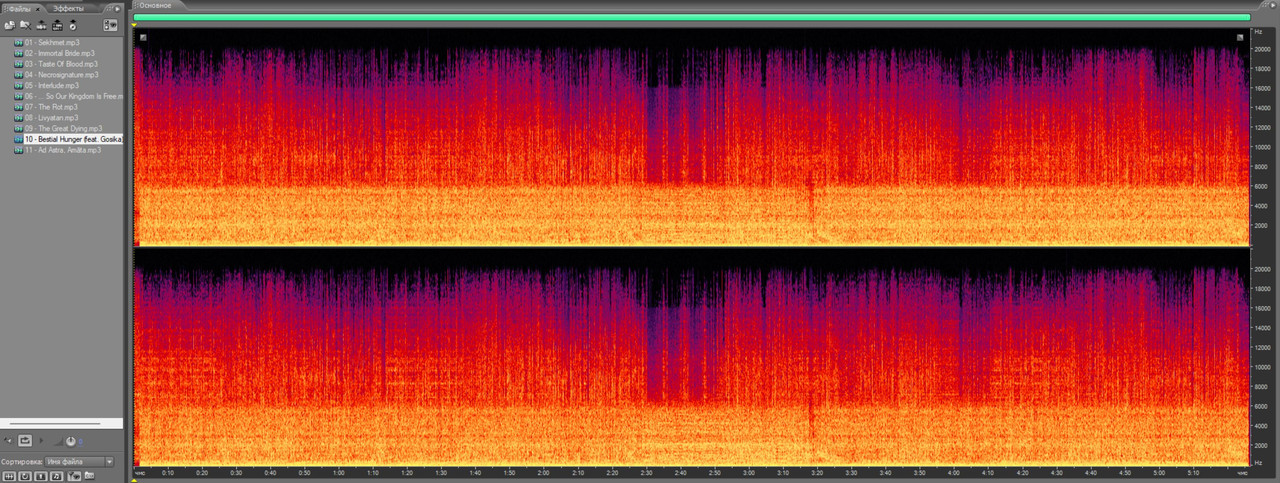Image resolution: width=1280 pixels, height=483 pixels.
Task: Click the green zoom navigation bar
Action: (691, 17)
